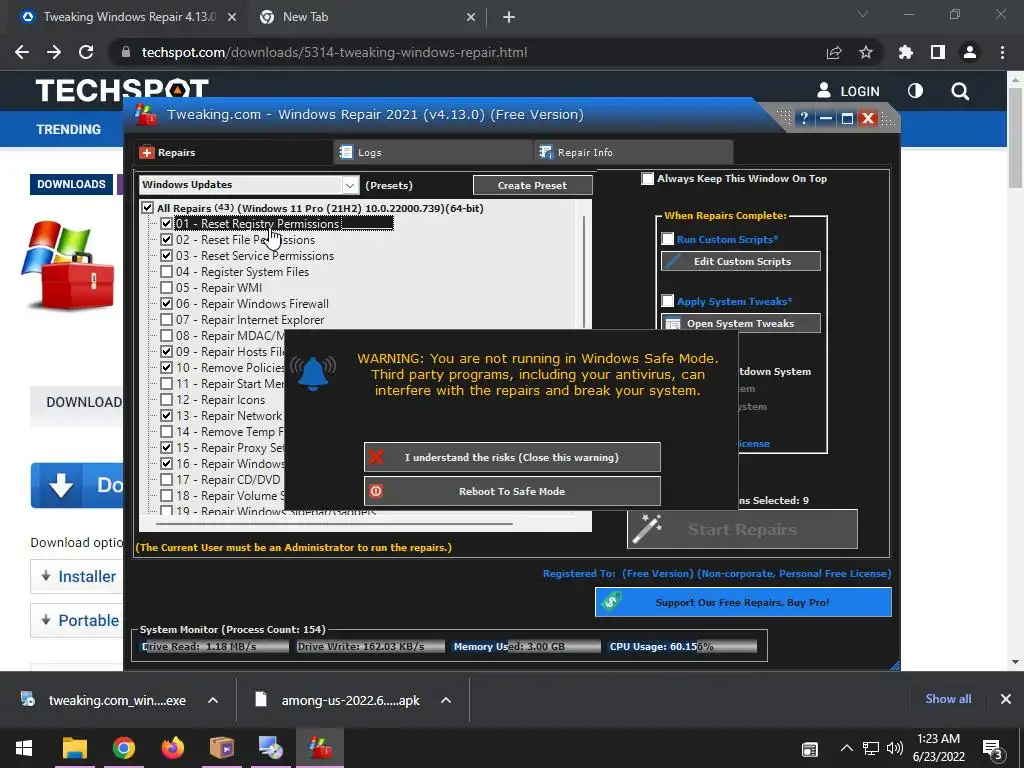1024x768 pixels.
Task: Switch to the Repair Info tab
Action: [633, 152]
